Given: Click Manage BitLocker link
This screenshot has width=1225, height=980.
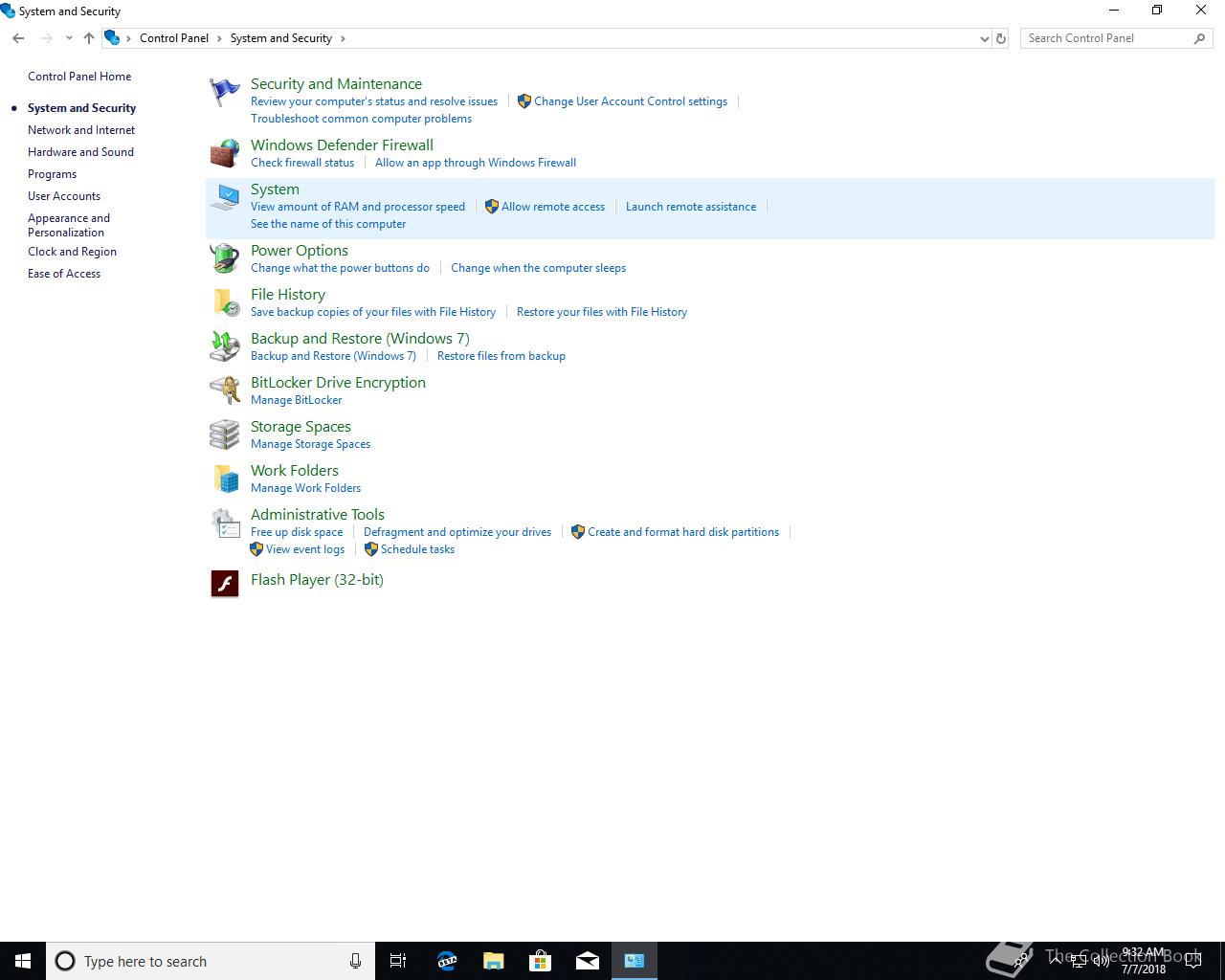Looking at the screenshot, I should [296, 400].
